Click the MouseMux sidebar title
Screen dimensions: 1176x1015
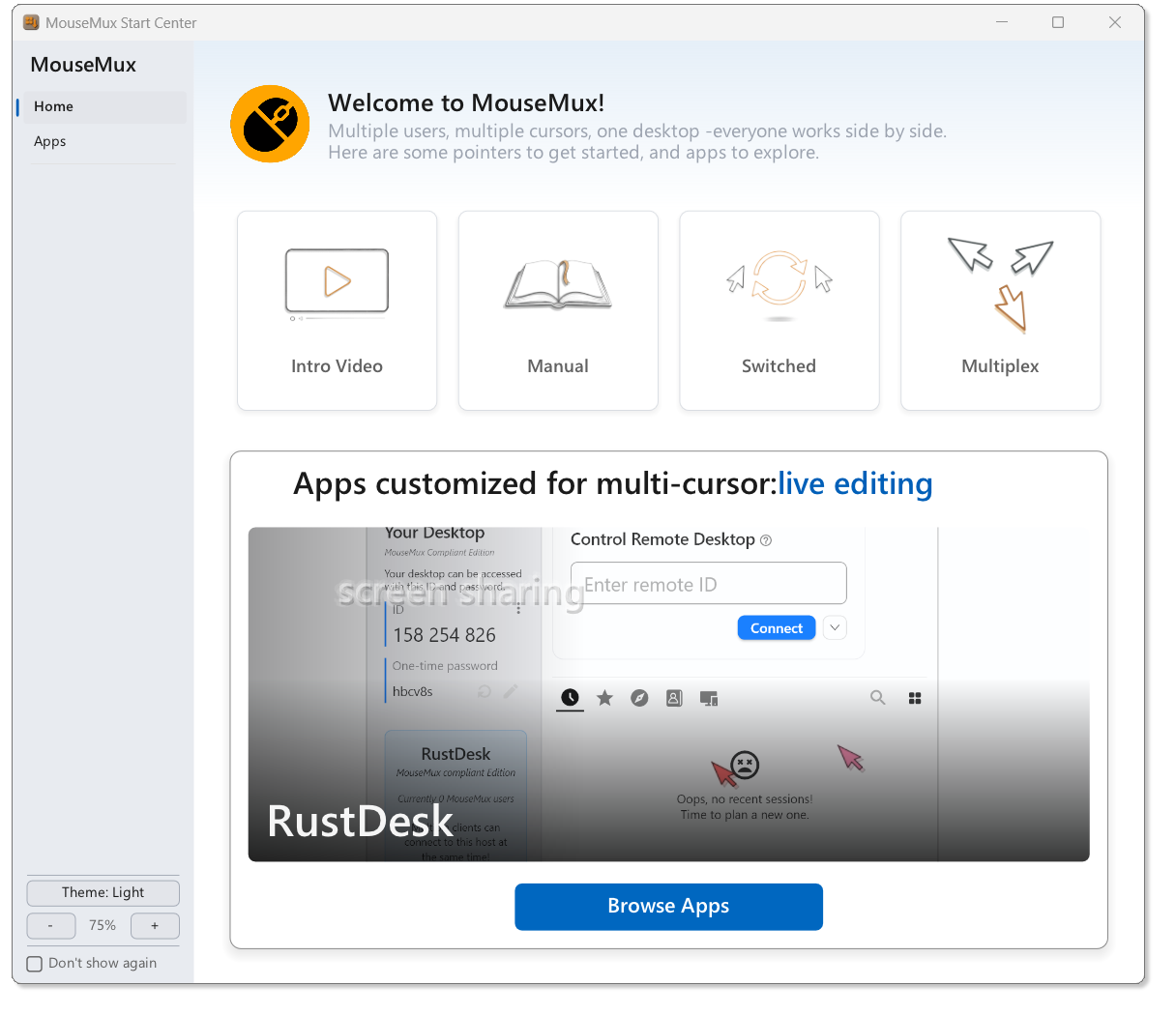83,65
